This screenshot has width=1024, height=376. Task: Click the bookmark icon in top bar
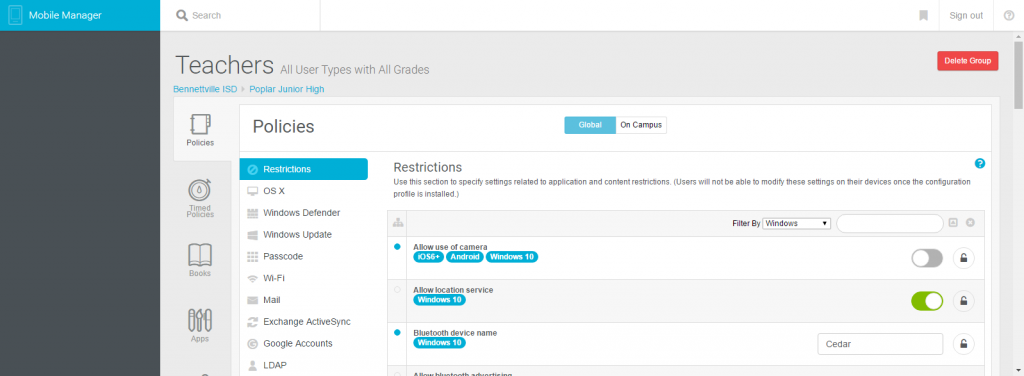tap(923, 15)
